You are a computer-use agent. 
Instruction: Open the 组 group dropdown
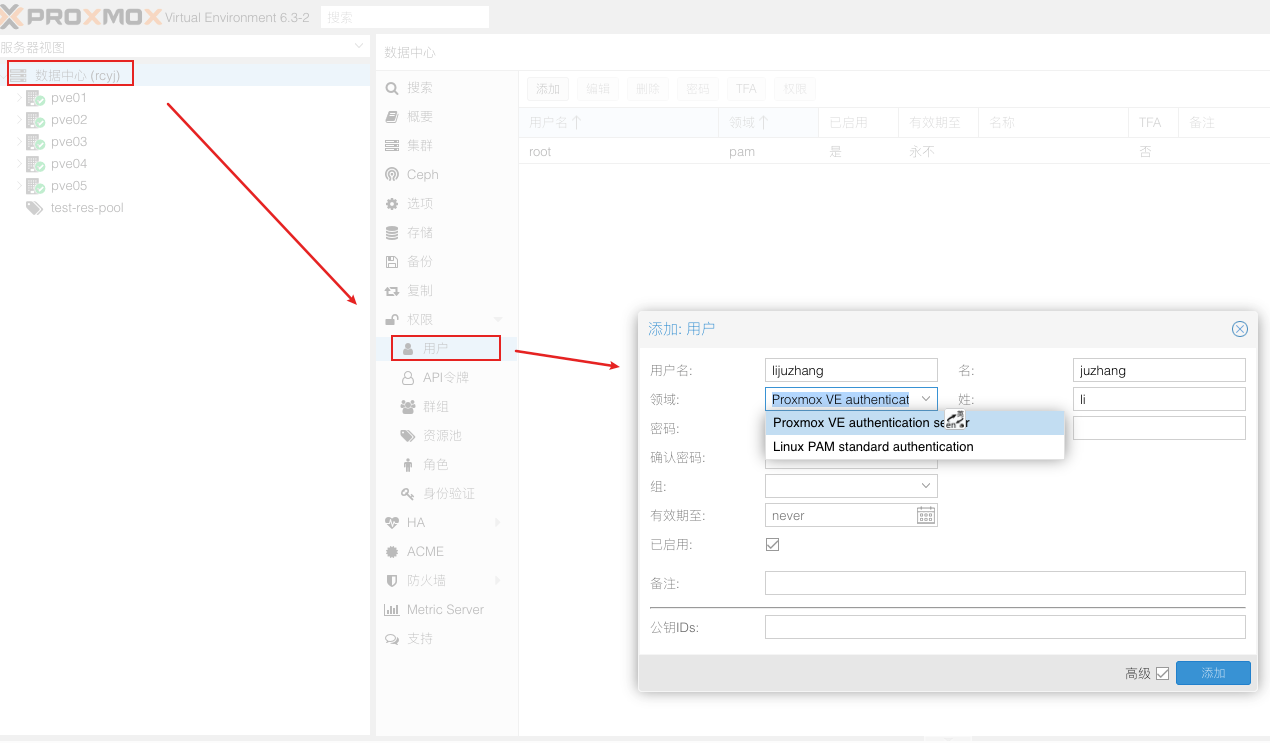[926, 486]
